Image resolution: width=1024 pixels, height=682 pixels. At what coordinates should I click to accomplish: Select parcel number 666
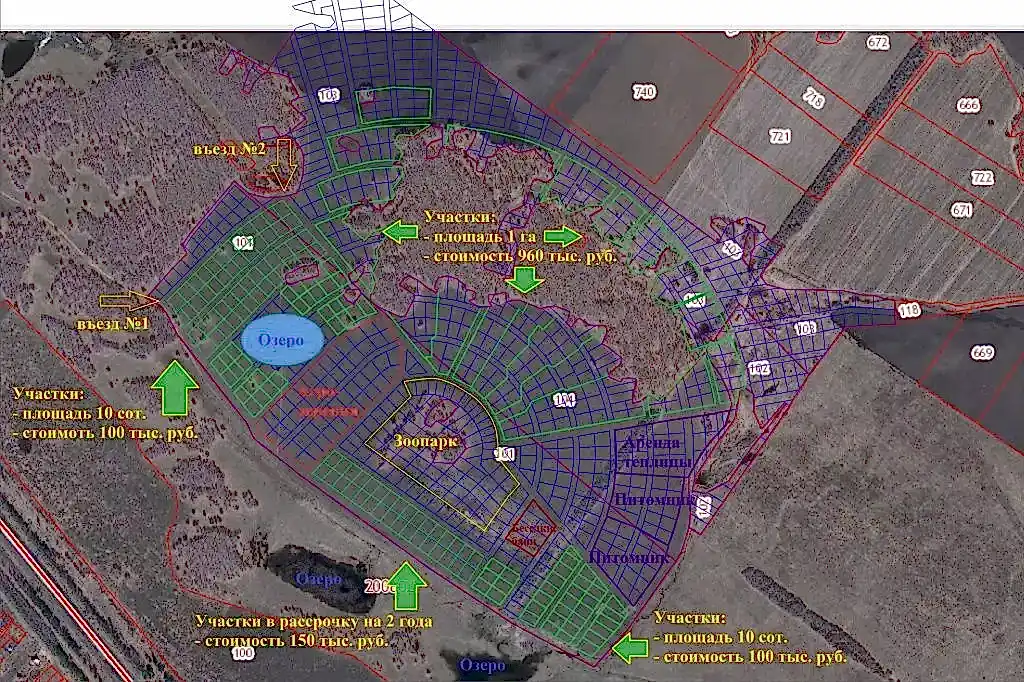[x=967, y=105]
